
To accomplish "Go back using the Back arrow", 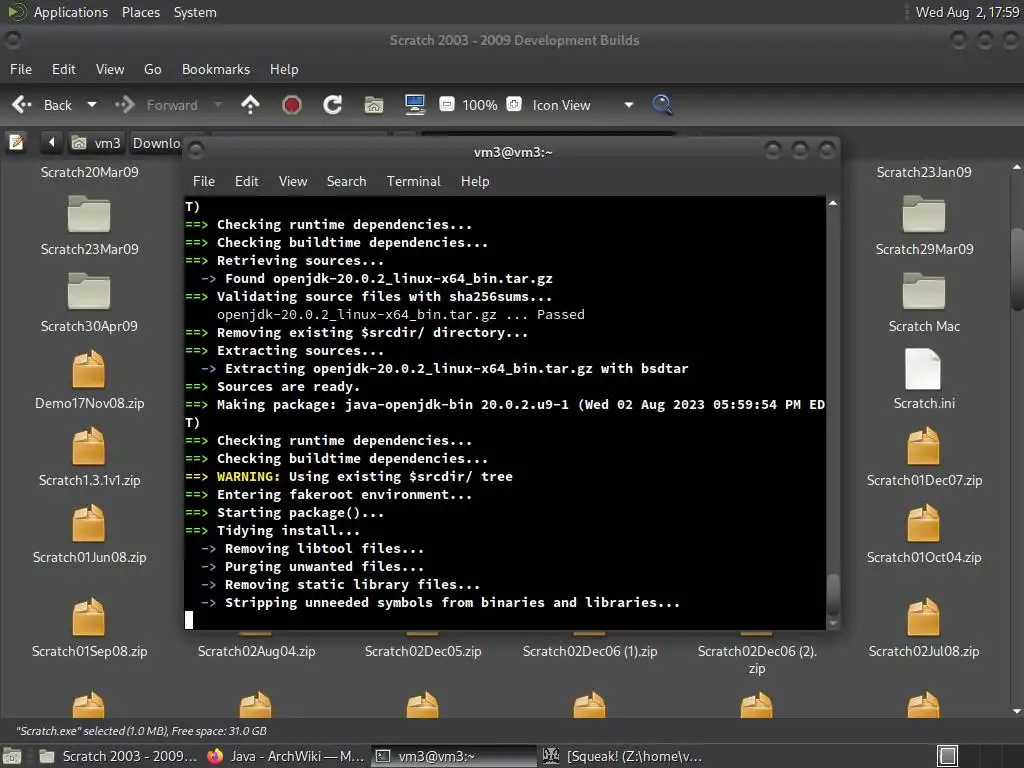I will coord(42,105).
